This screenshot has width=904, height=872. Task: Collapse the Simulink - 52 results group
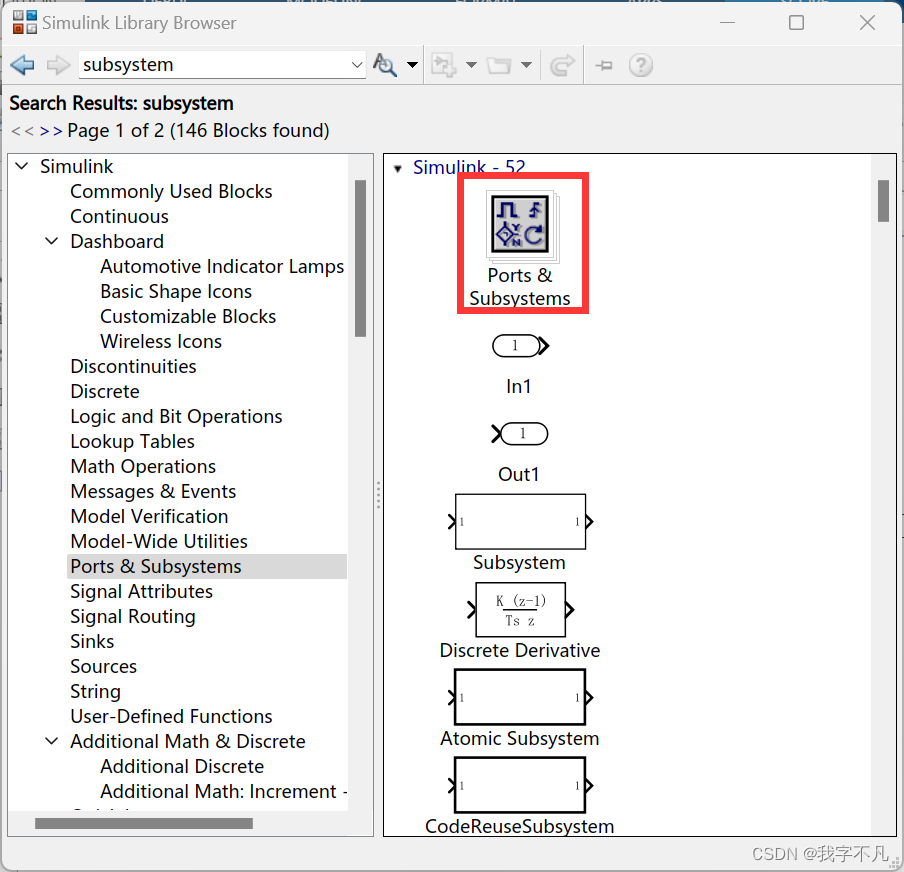coord(397,168)
